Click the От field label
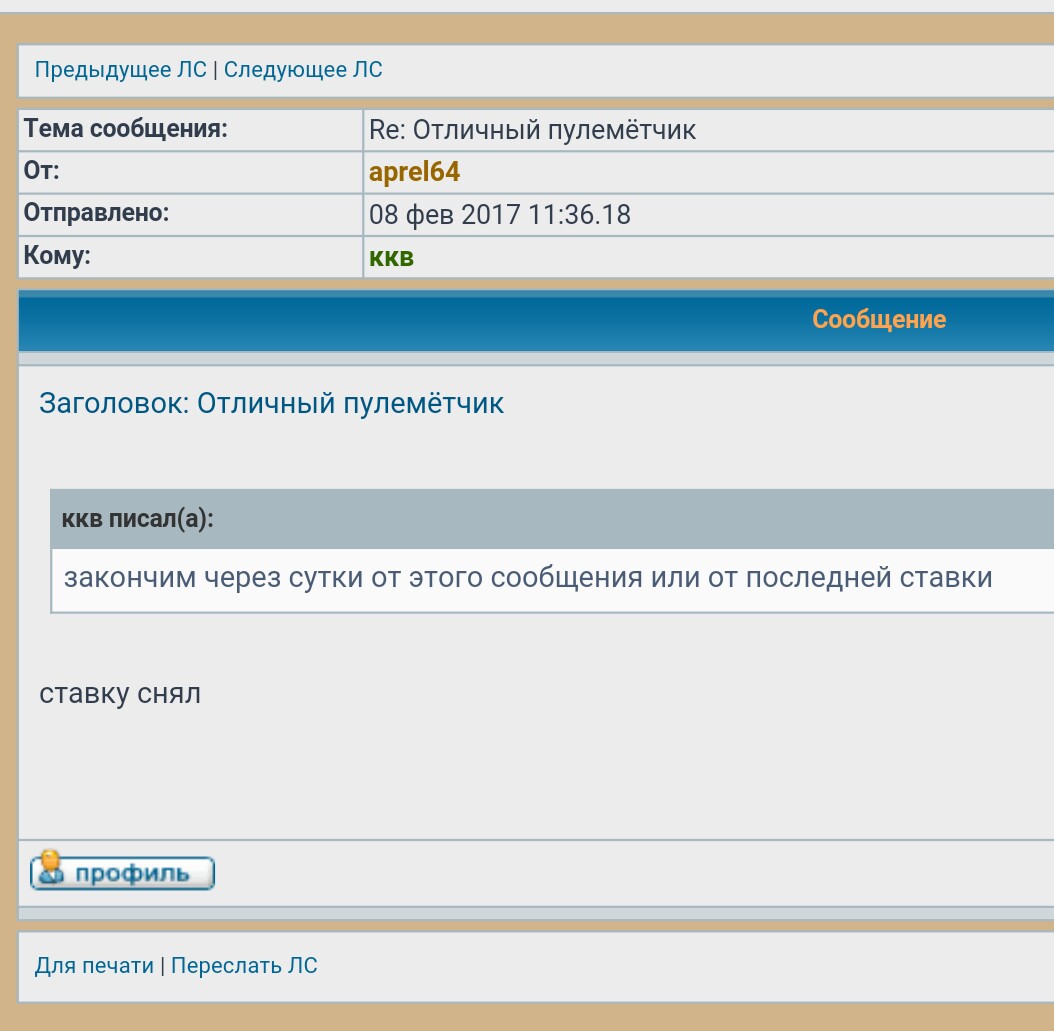The width and height of the screenshot is (1054, 1031). [42, 171]
